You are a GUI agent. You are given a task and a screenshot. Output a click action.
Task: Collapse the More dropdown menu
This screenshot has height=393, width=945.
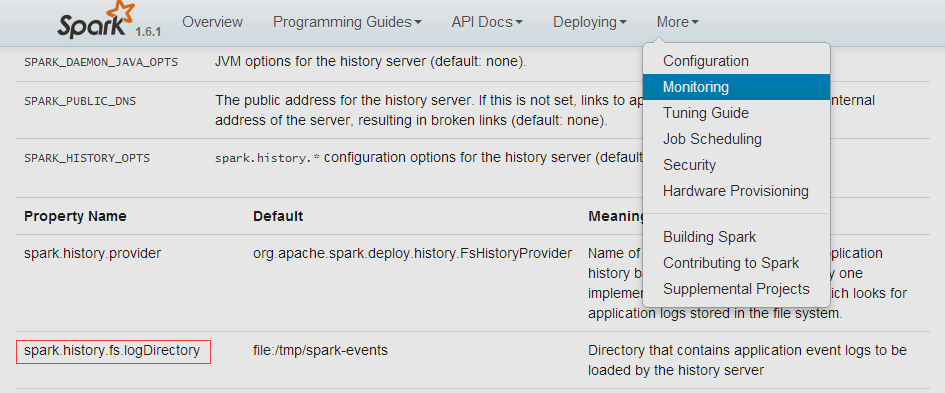point(677,22)
